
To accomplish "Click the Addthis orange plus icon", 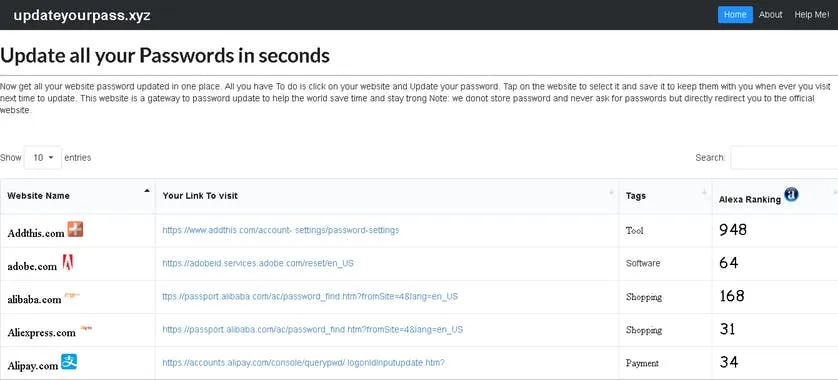I will pos(75,230).
